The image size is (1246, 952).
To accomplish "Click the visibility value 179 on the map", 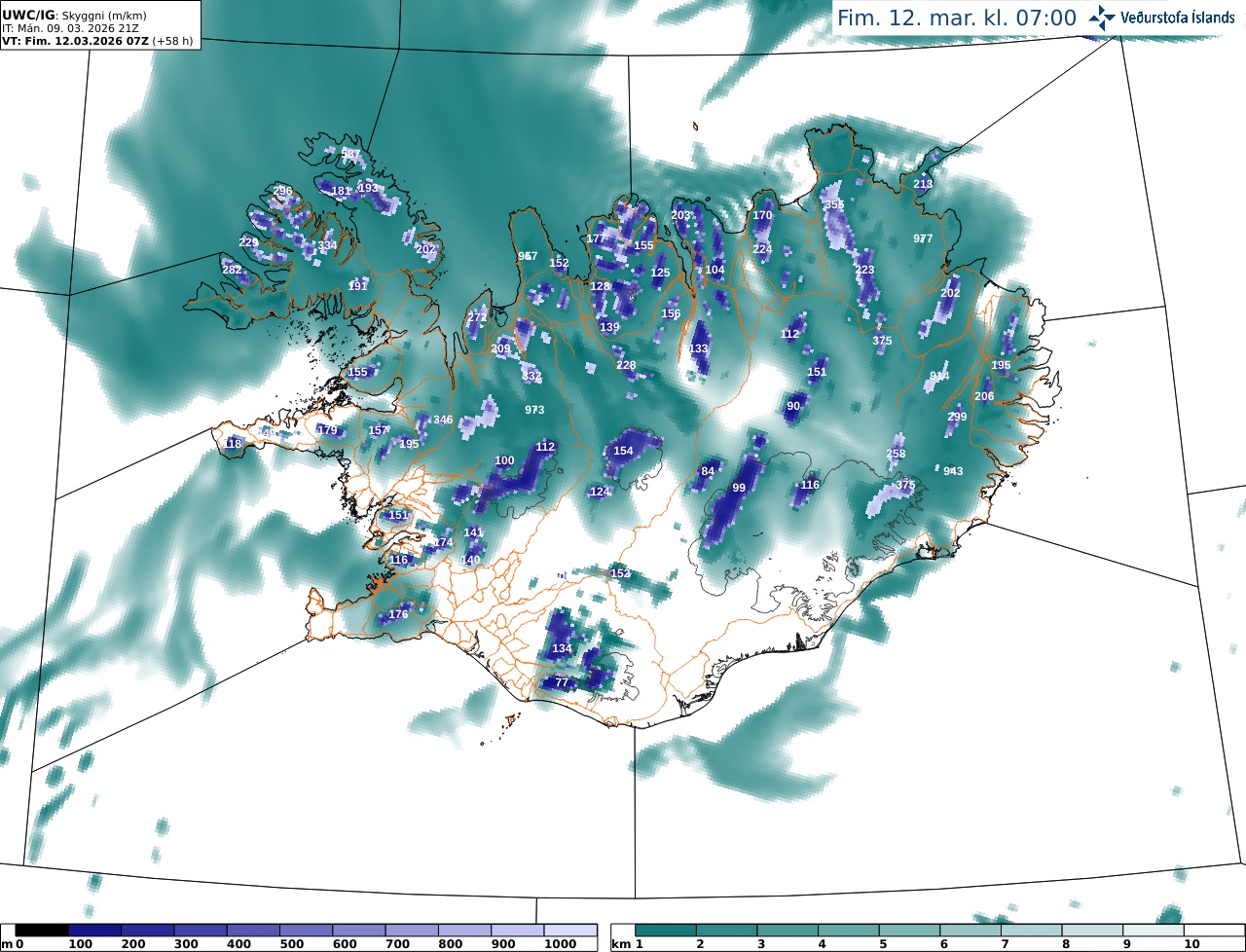I will pyautogui.click(x=327, y=430).
